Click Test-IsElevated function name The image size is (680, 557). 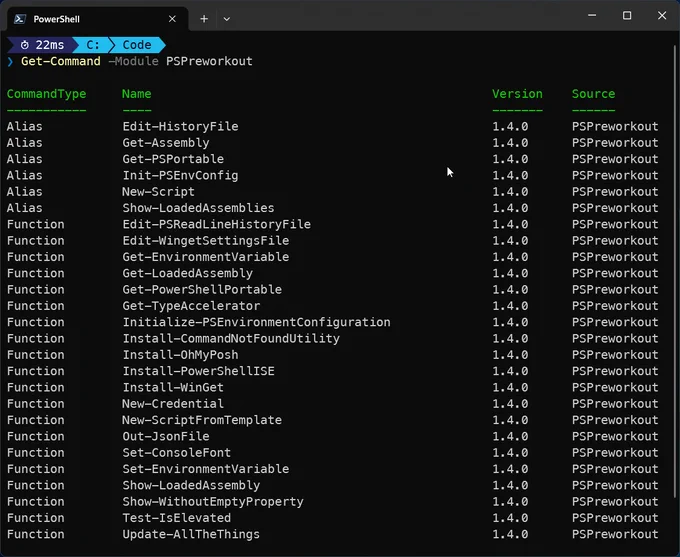(177, 518)
